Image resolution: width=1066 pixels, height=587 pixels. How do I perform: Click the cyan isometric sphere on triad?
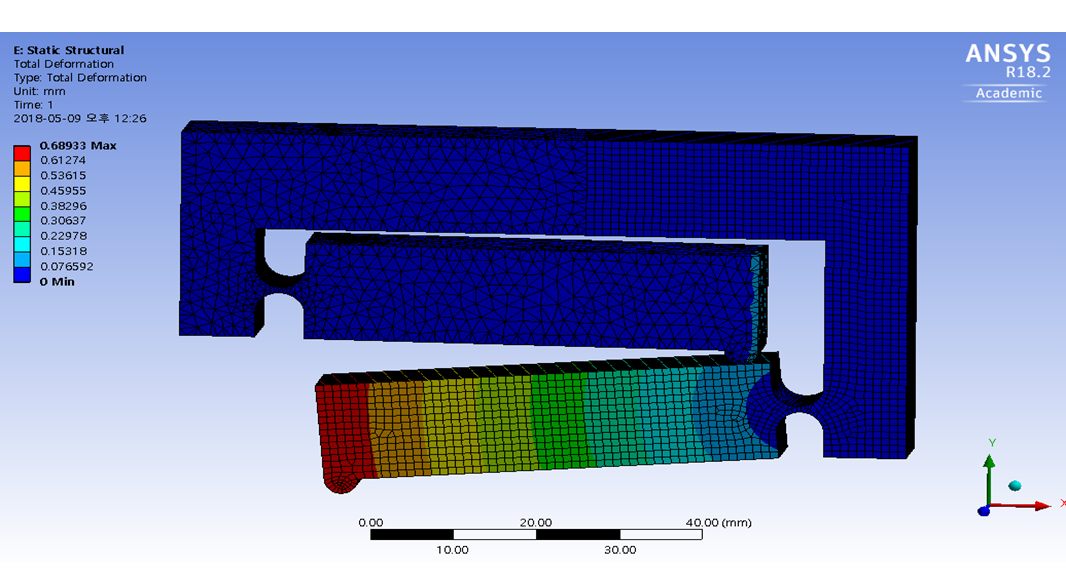tap(1015, 485)
